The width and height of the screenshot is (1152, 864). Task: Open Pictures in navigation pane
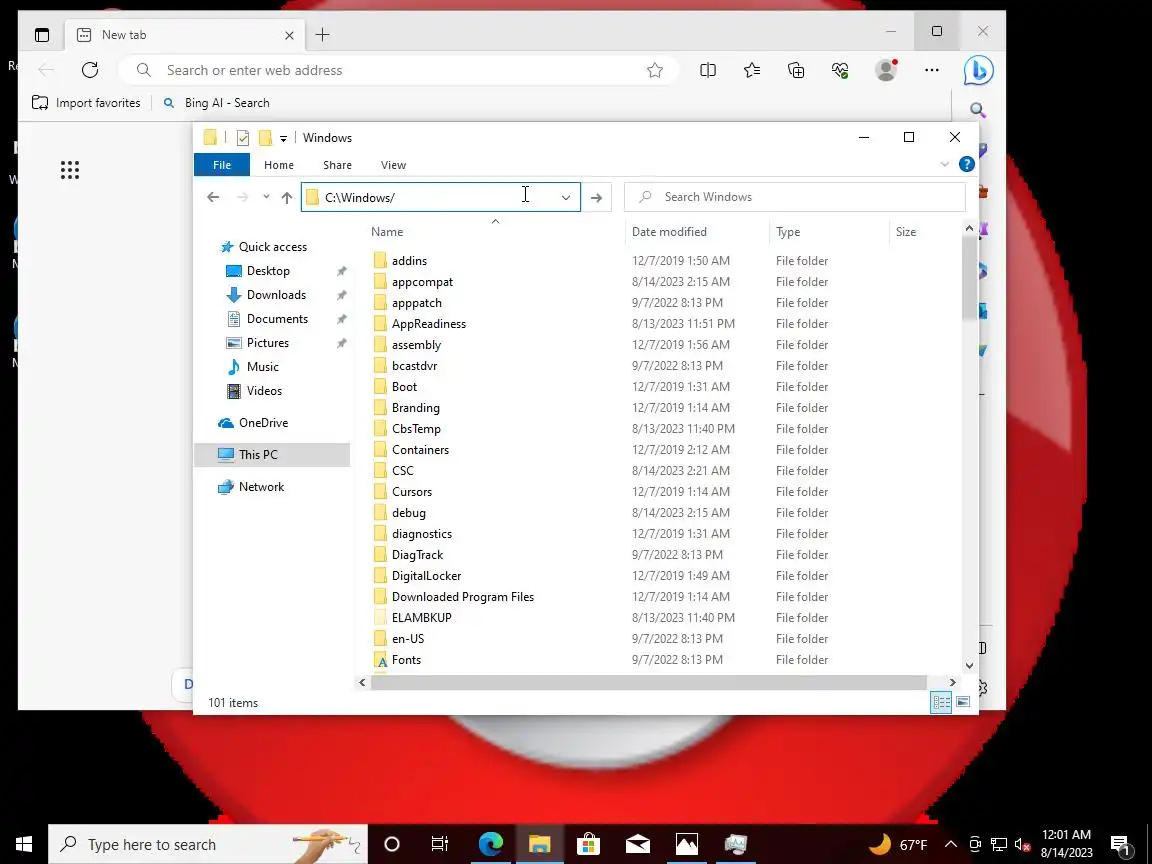click(267, 343)
